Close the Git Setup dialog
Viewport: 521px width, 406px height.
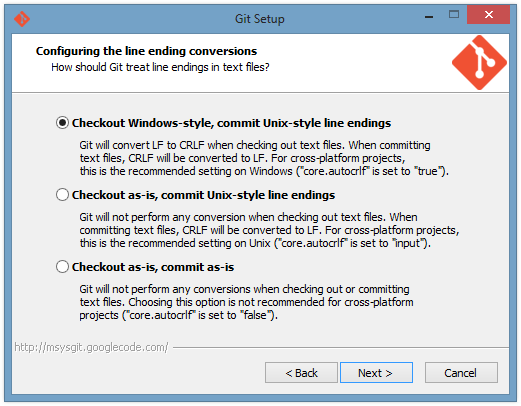coord(488,14)
